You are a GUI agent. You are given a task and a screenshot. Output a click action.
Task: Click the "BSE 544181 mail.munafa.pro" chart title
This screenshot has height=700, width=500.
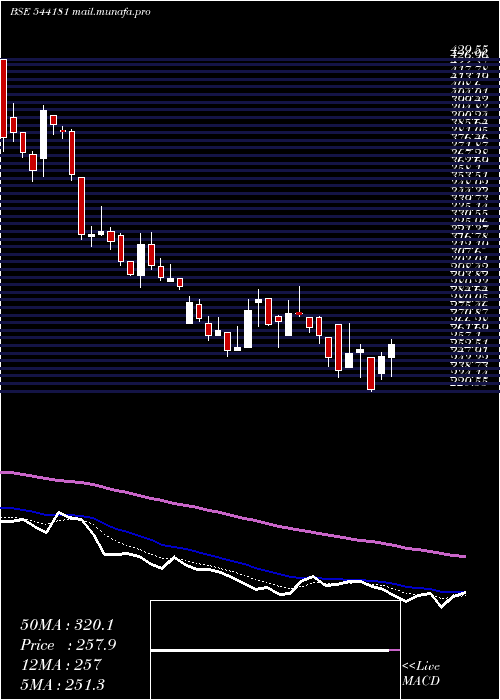80,12
